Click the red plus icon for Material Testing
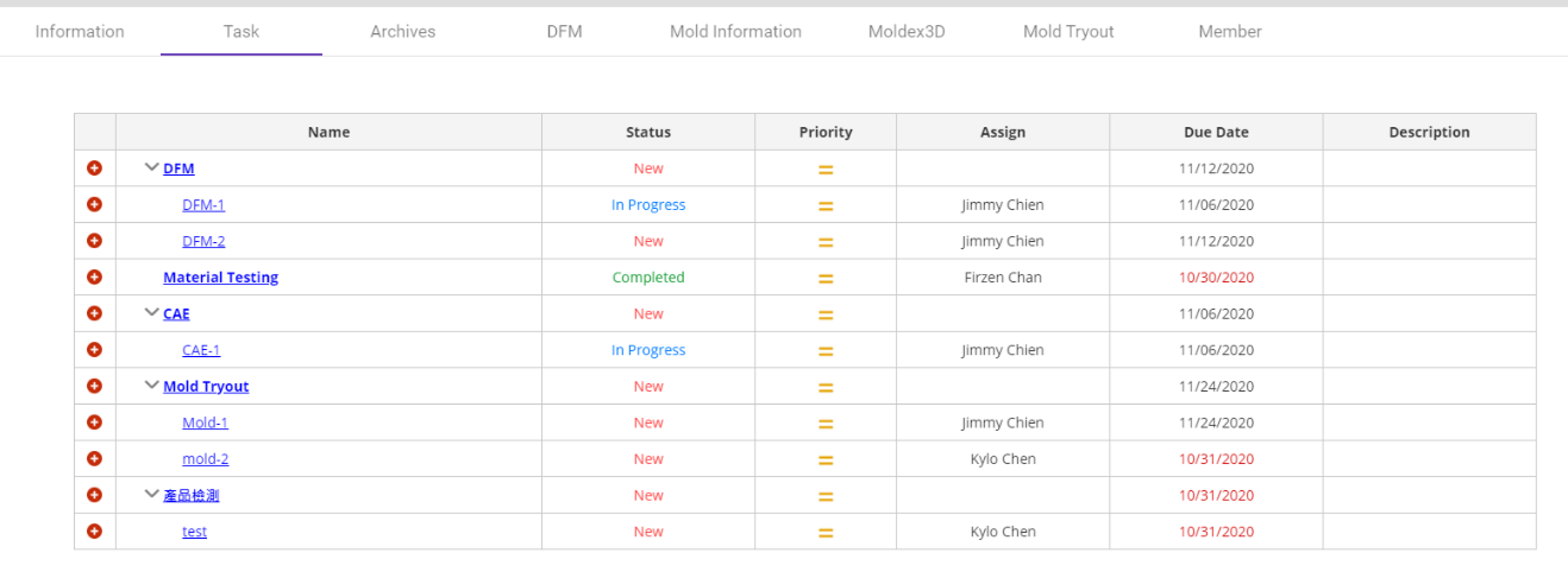 click(94, 277)
